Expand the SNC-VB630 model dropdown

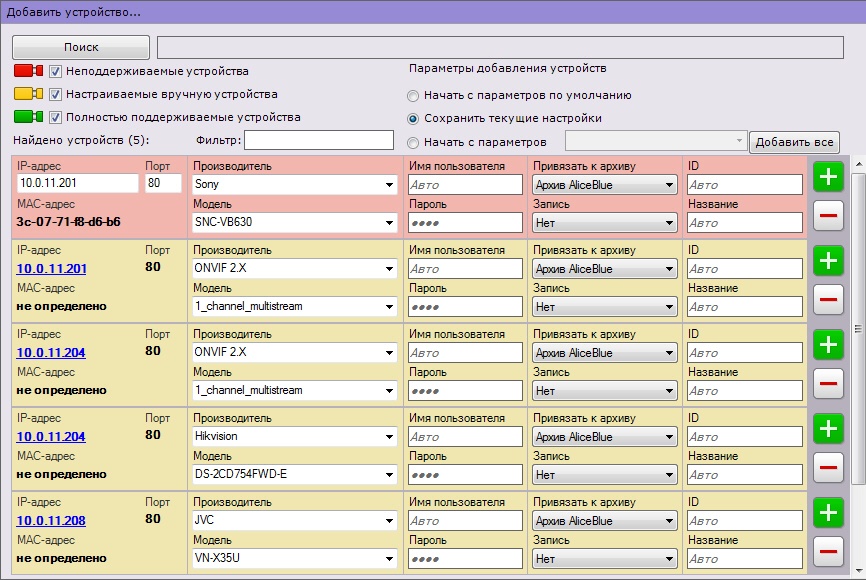(x=294, y=223)
